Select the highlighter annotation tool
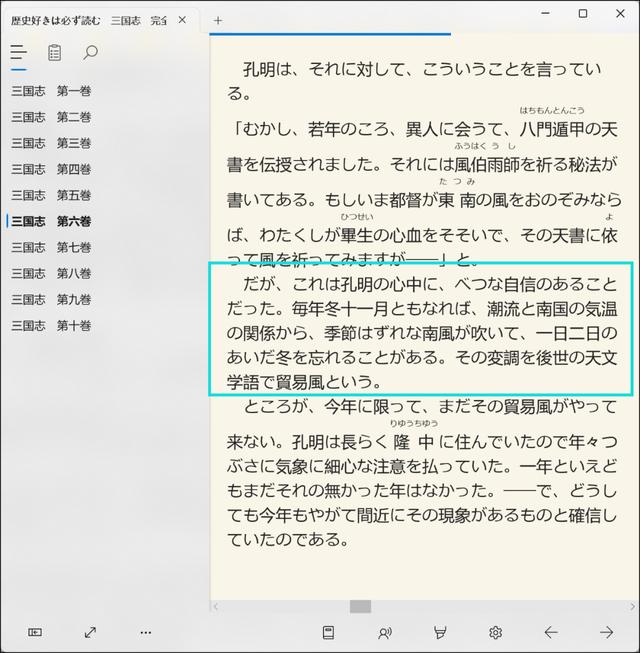 coord(439,632)
